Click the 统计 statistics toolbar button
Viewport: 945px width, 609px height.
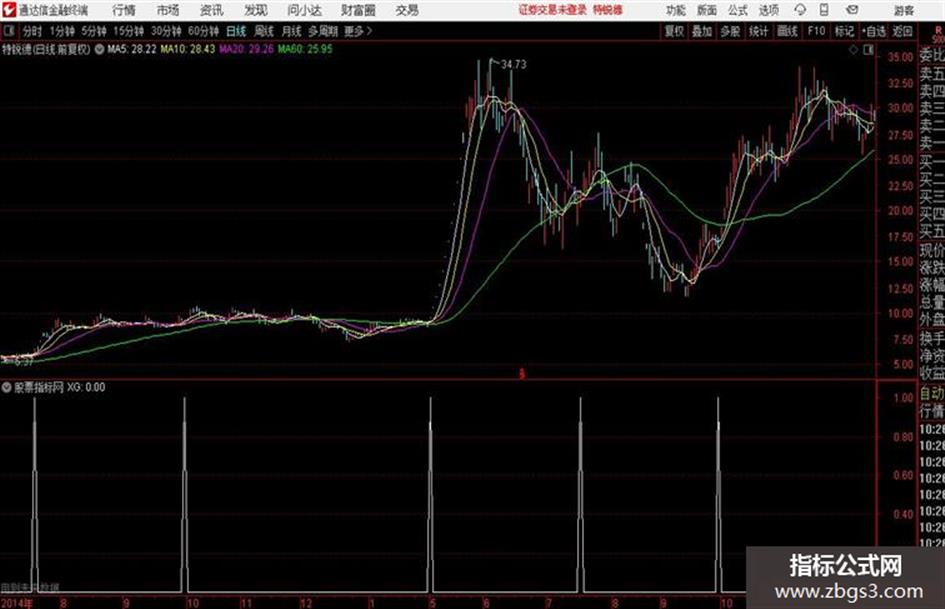tap(759, 31)
